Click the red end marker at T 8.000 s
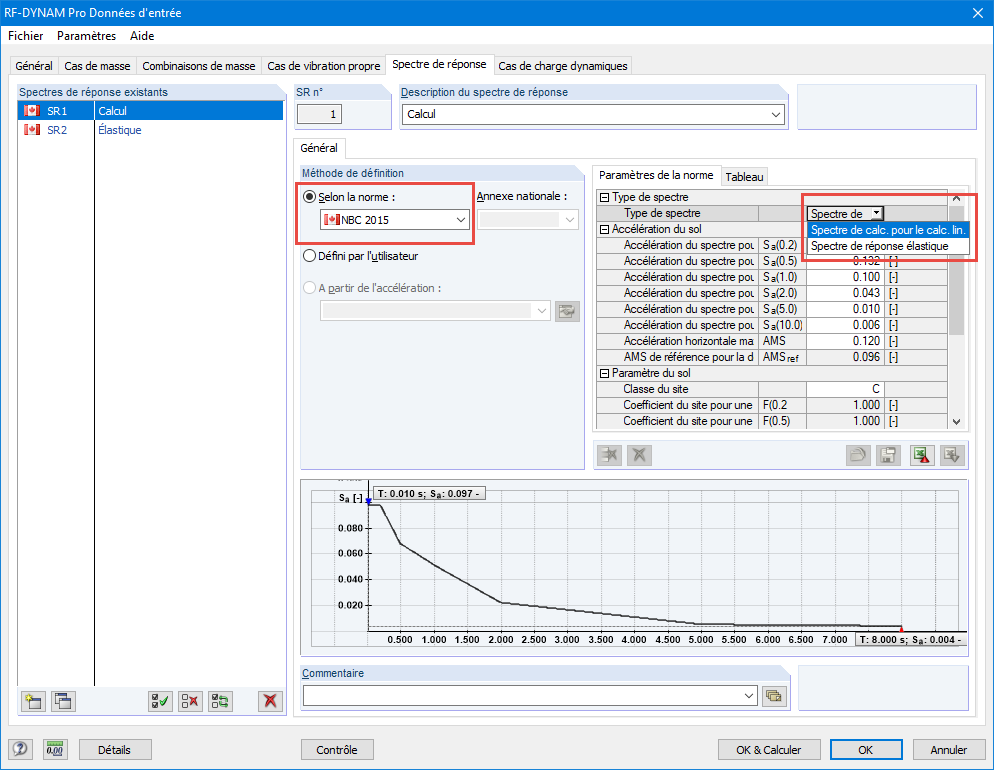 tap(901, 629)
